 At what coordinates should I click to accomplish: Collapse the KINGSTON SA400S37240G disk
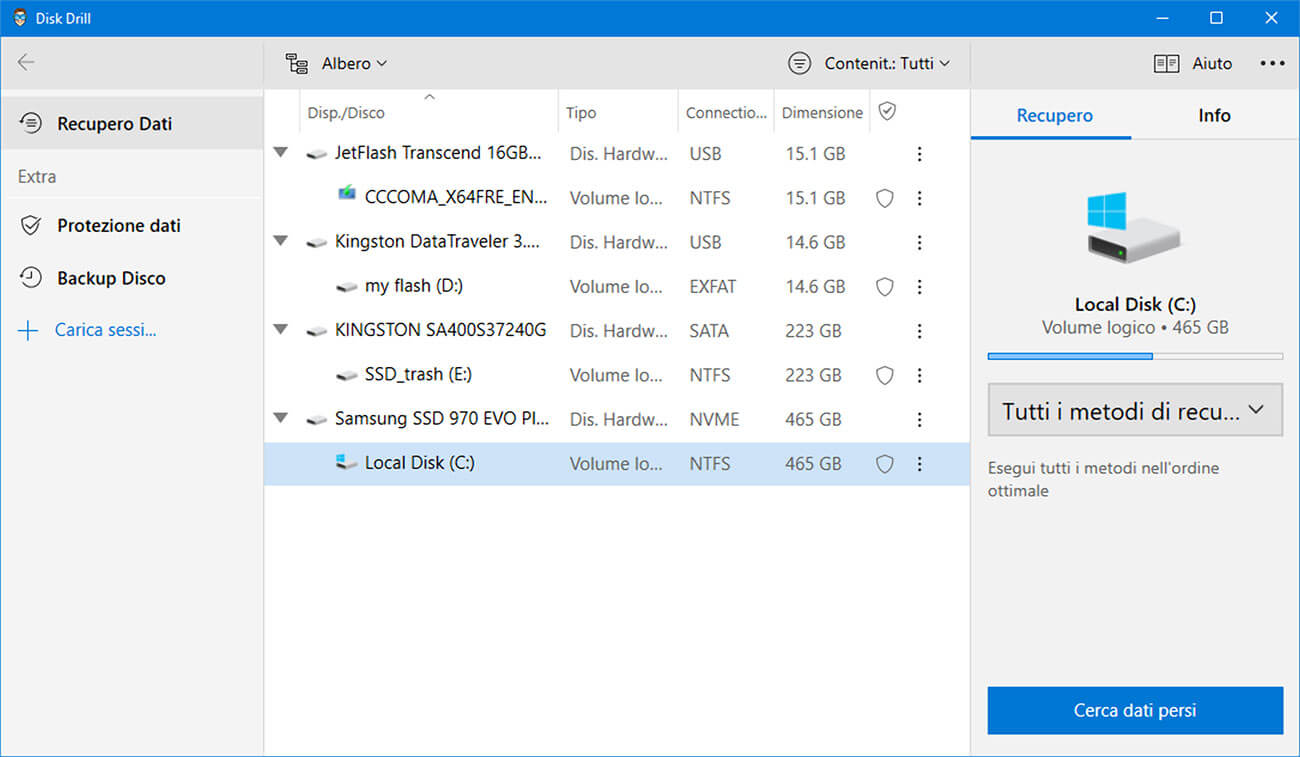(x=281, y=329)
